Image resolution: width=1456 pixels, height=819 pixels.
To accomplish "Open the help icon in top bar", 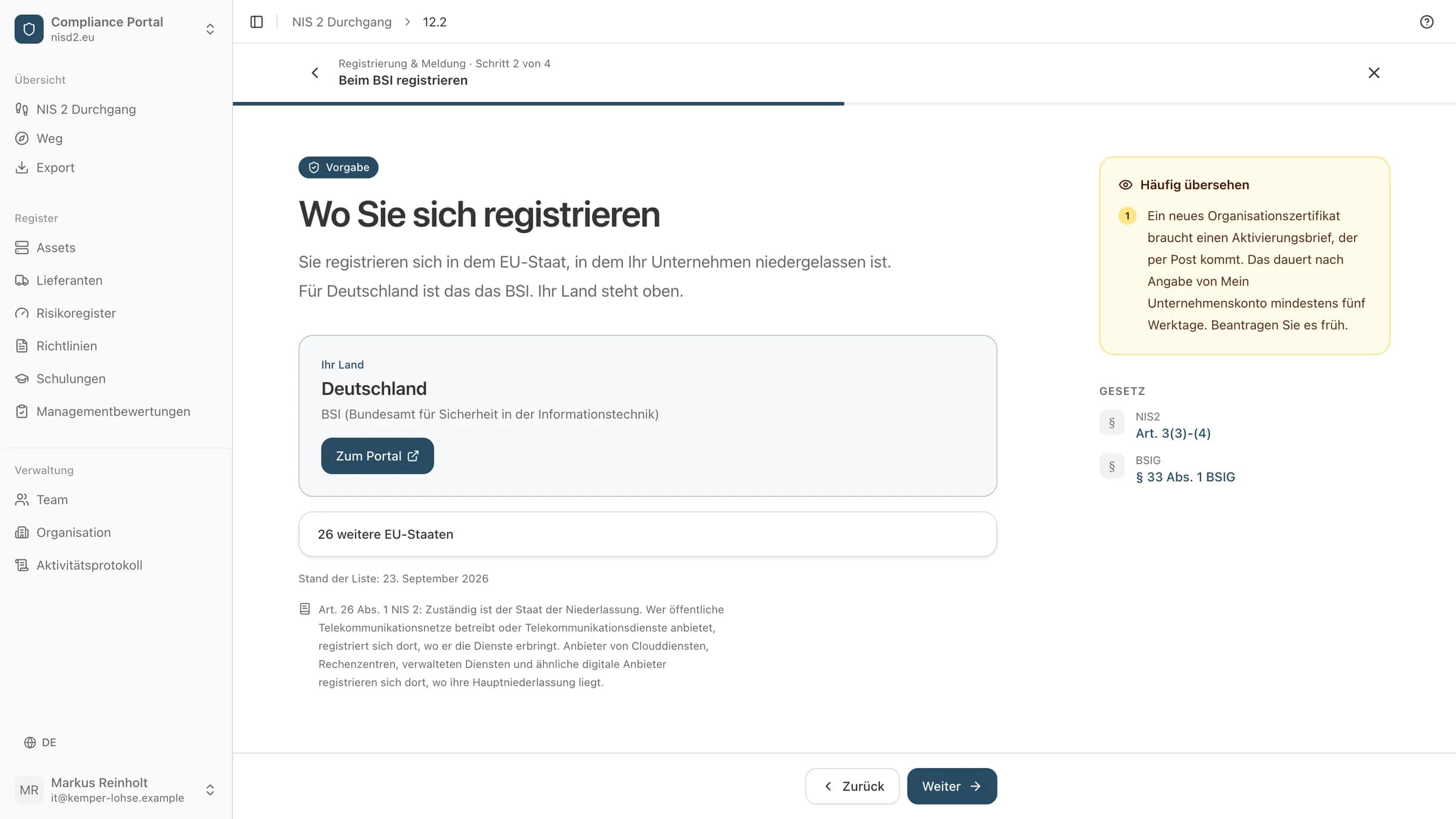I will (x=1427, y=22).
